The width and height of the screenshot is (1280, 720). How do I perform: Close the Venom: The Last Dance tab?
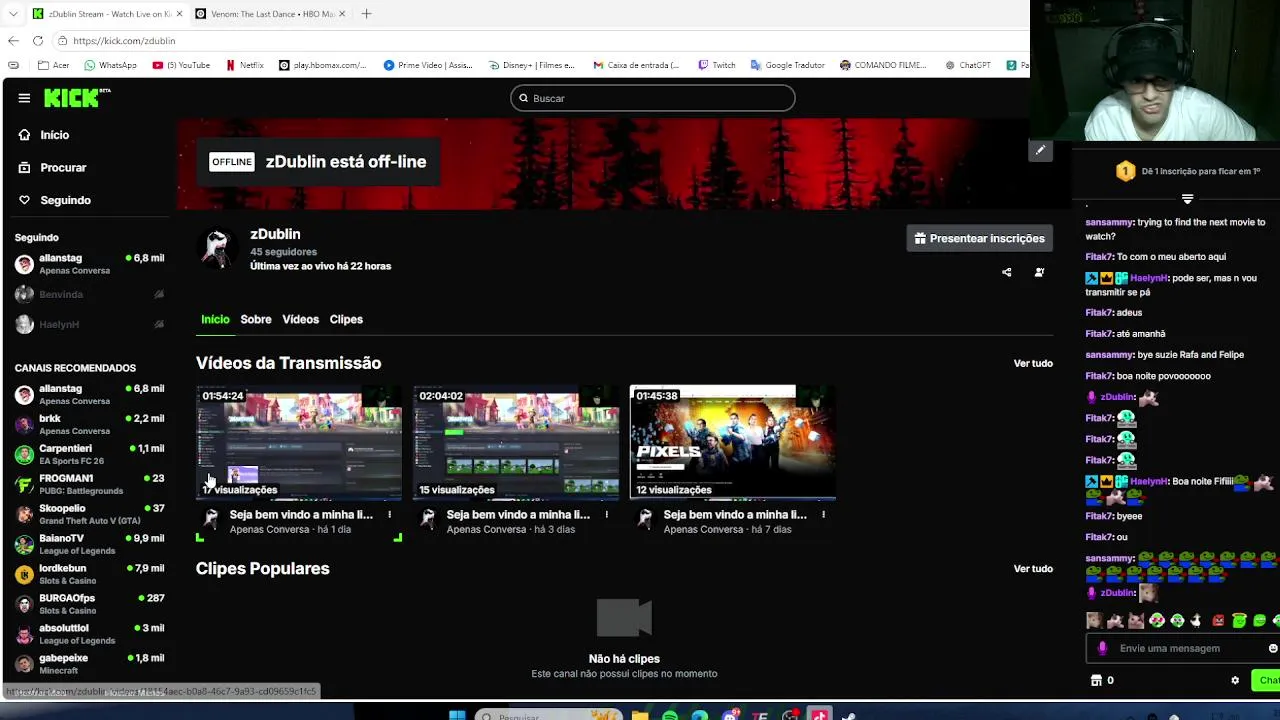tap(342, 14)
